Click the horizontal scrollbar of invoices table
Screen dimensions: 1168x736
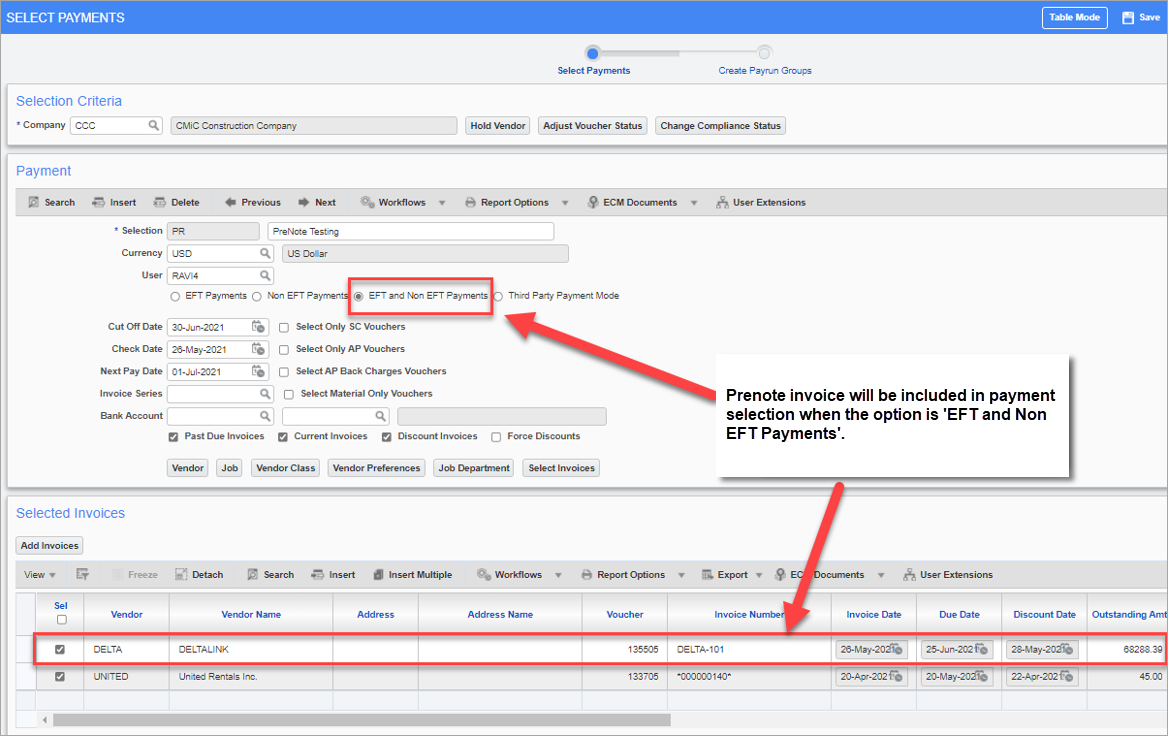click(x=361, y=720)
